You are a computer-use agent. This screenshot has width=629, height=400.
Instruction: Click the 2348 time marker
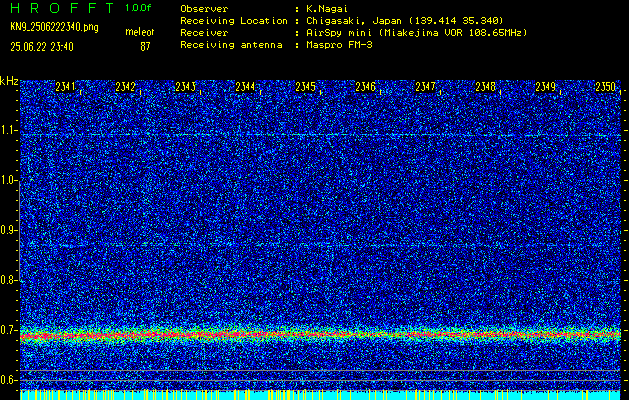(485, 87)
